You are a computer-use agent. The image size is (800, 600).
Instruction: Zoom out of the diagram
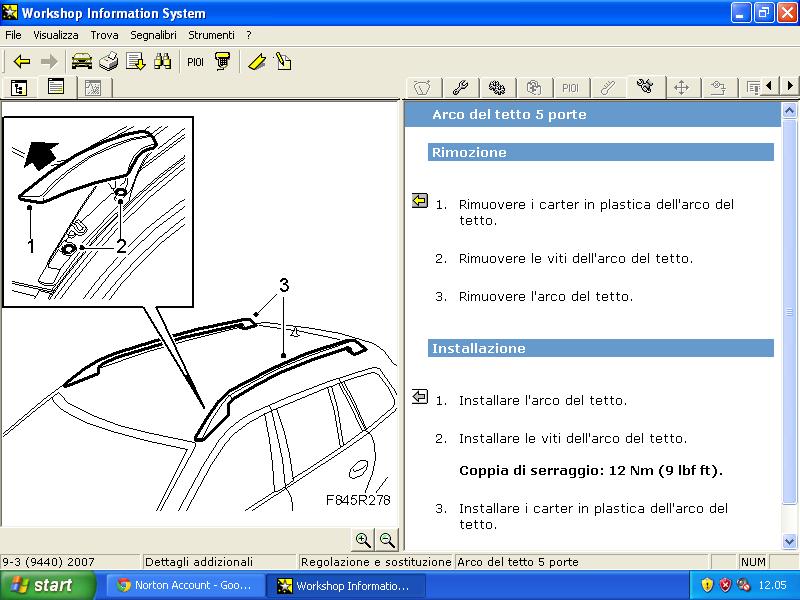(x=387, y=540)
